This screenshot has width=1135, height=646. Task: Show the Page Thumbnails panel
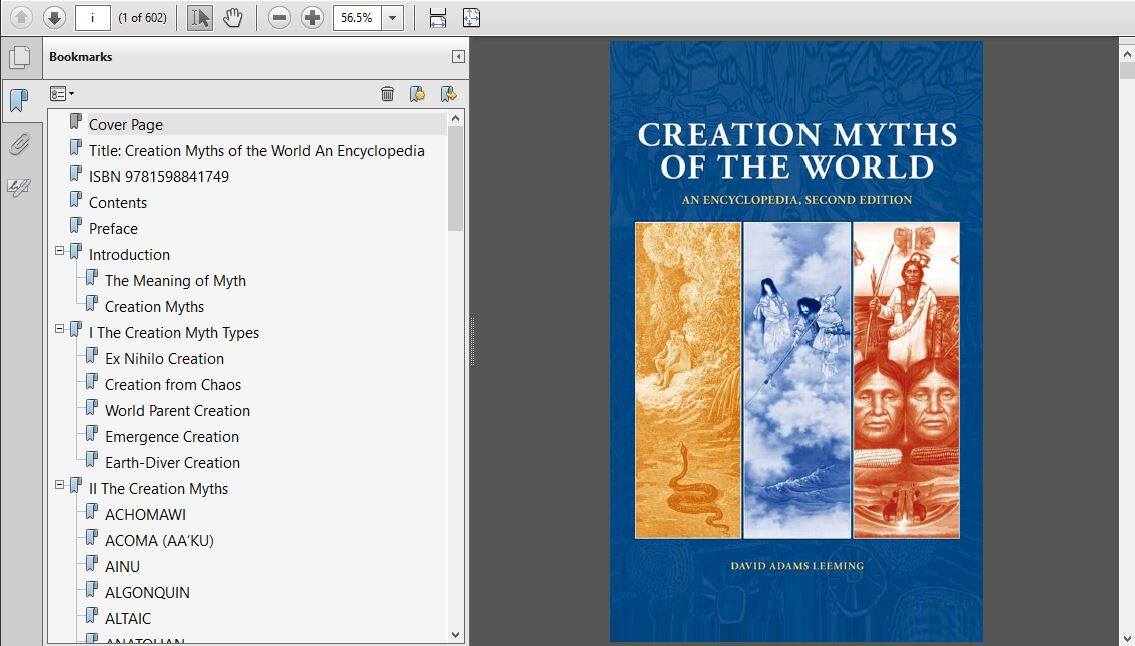(x=19, y=57)
